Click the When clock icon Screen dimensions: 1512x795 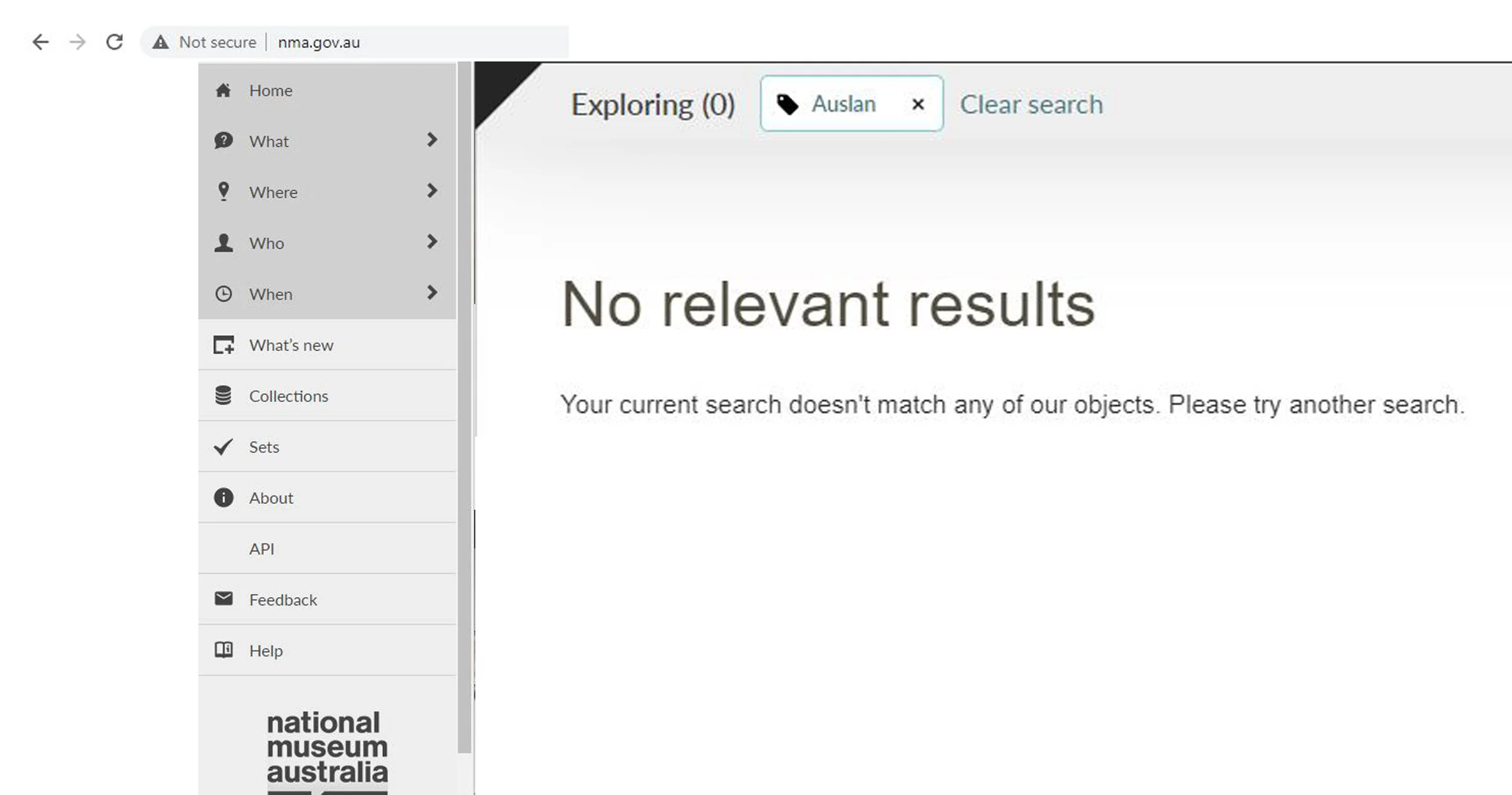click(223, 294)
